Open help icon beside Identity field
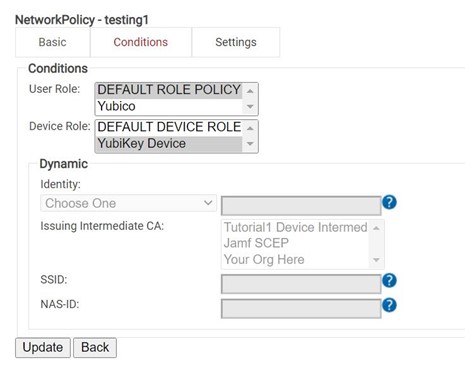Screen dimensions: 465x375 point(389,202)
